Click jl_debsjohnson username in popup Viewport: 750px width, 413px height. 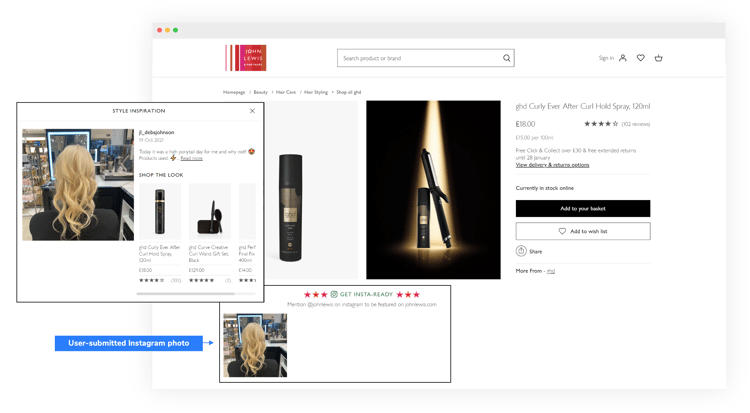(156, 132)
